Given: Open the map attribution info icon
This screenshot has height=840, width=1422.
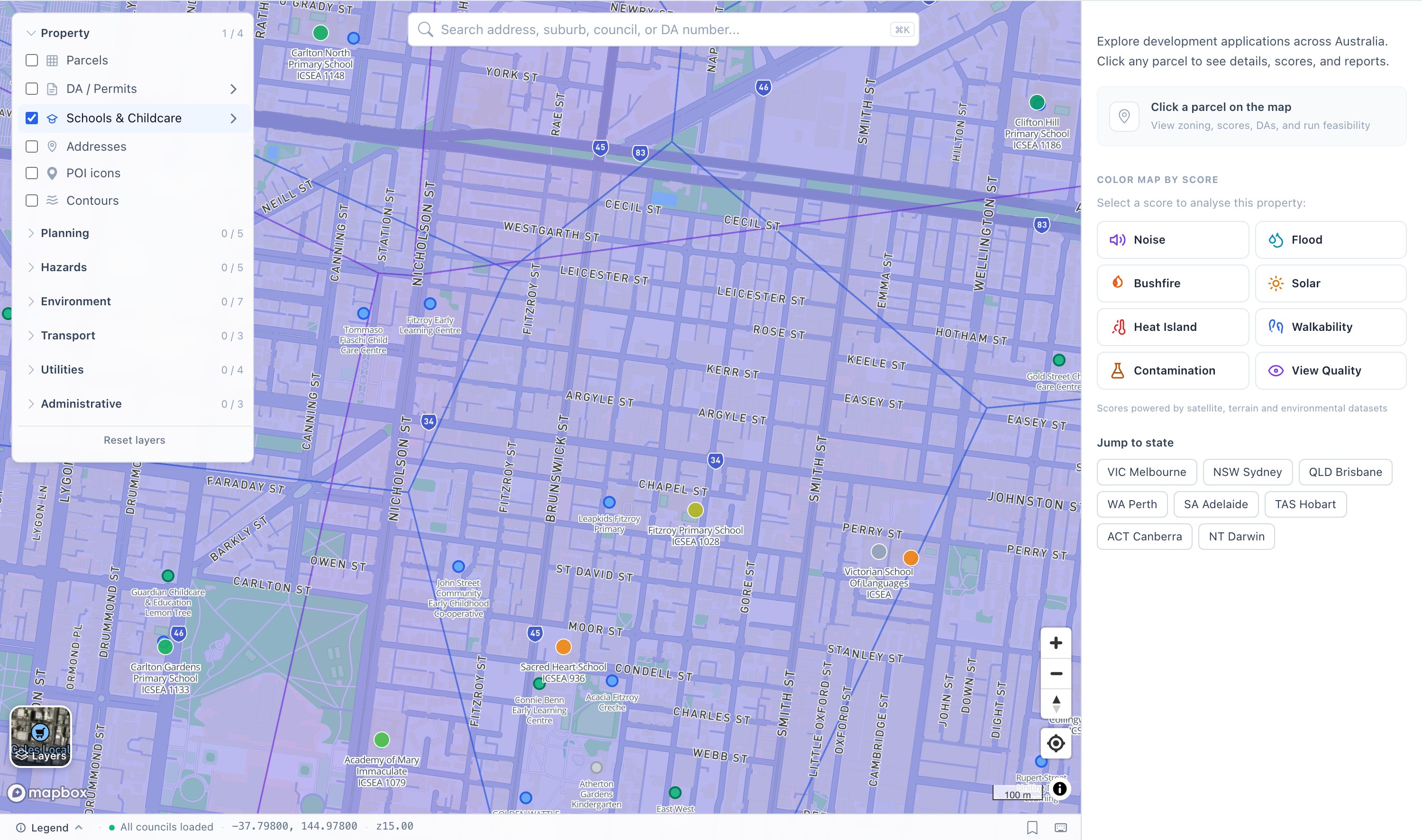Looking at the screenshot, I should click(x=1059, y=788).
